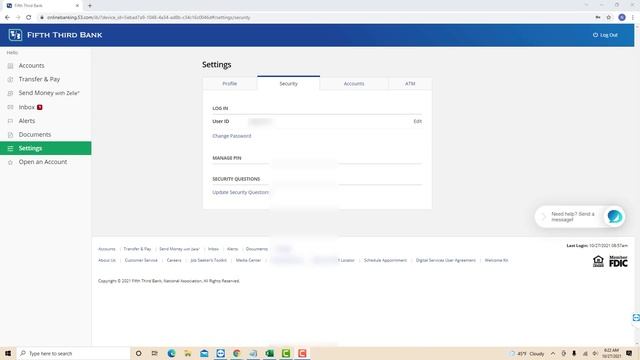Click the Member FDIC logo

point(618,261)
